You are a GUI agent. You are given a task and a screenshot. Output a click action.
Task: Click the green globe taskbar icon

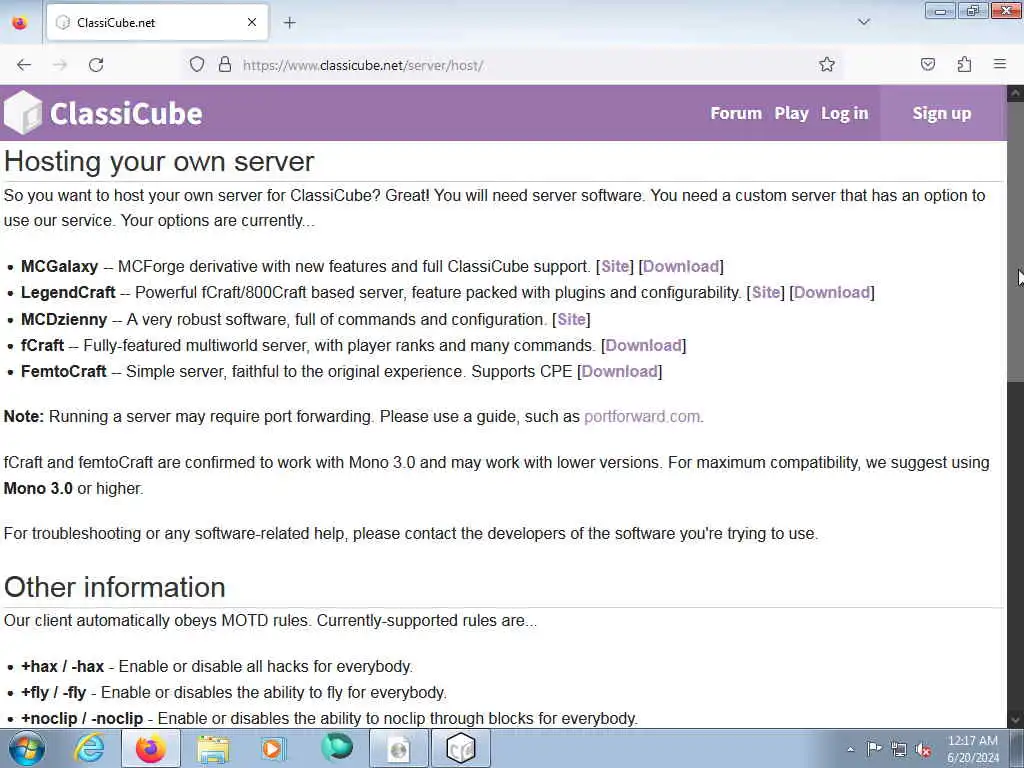[336, 748]
